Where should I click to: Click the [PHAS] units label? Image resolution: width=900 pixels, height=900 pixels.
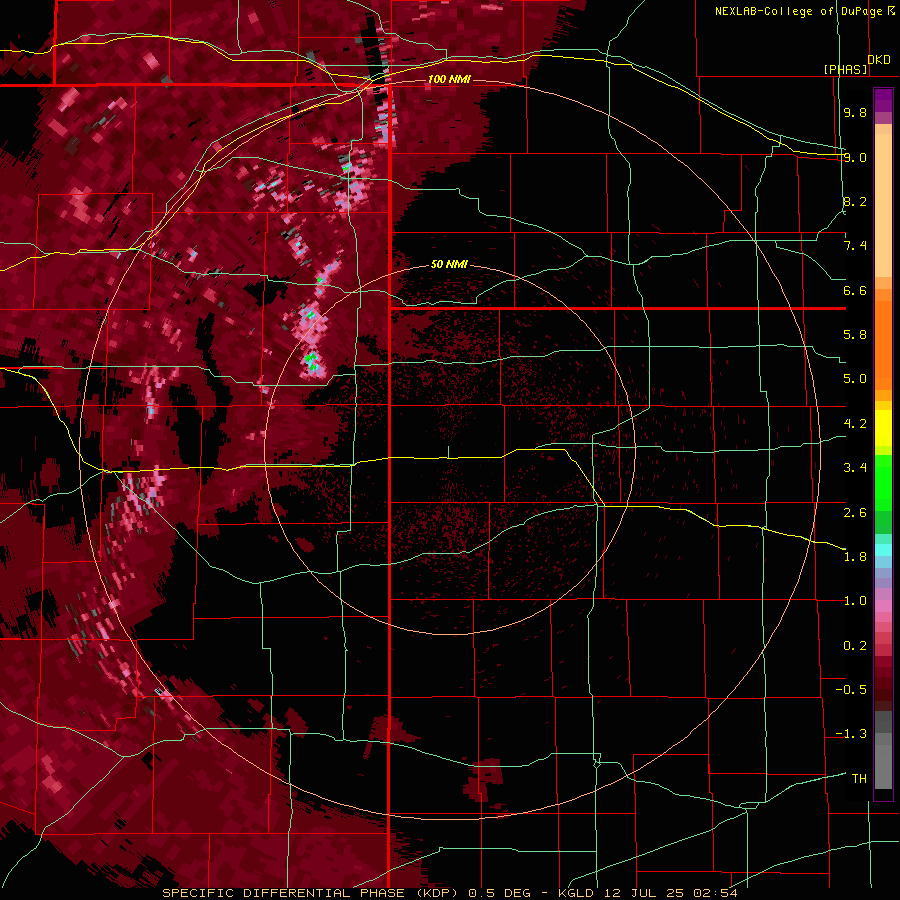click(x=845, y=69)
